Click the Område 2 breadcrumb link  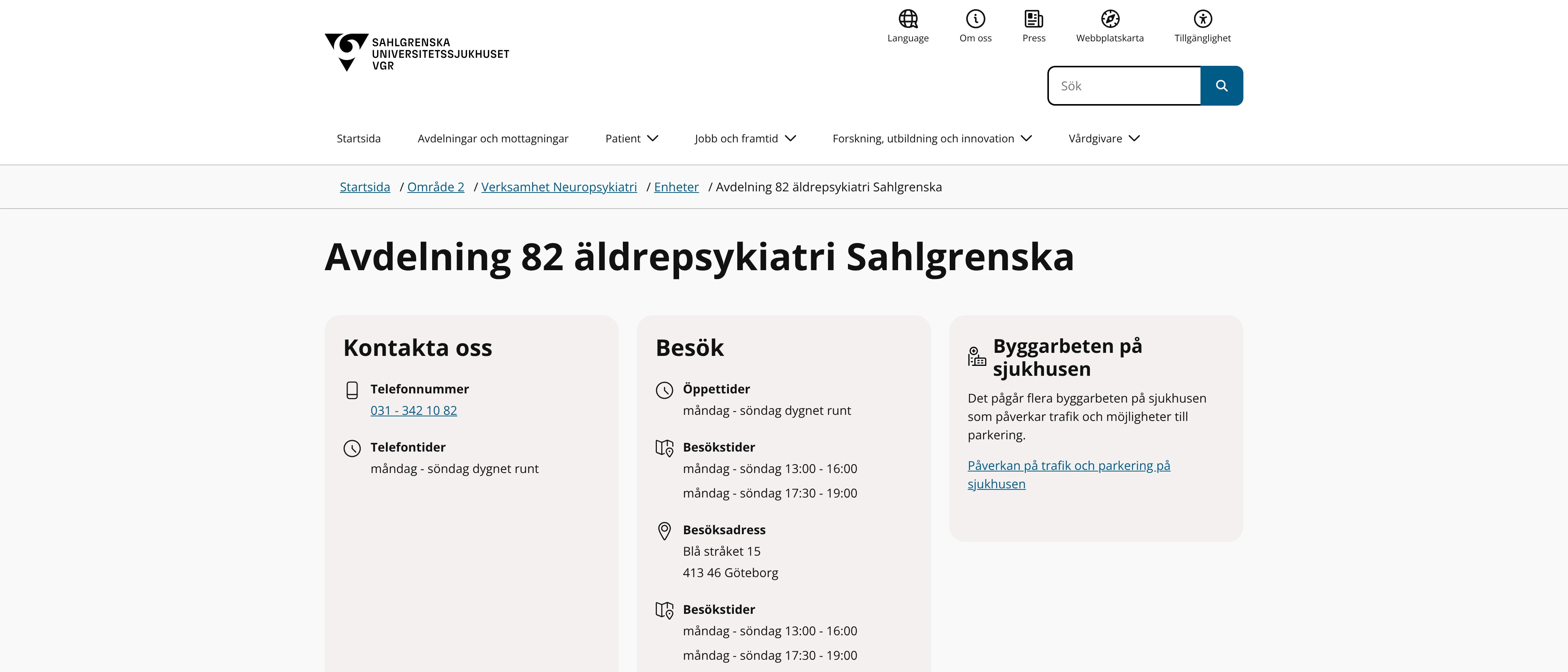coord(436,187)
